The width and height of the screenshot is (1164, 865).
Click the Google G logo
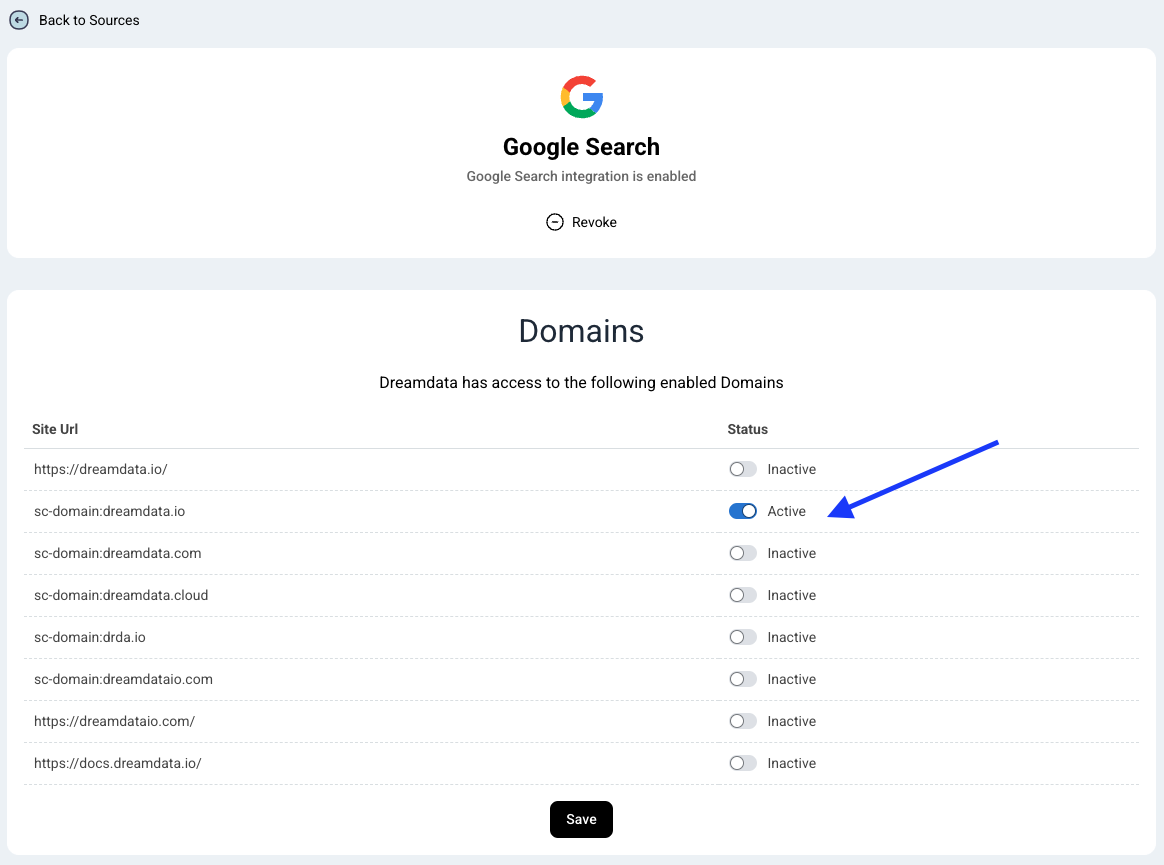[581, 97]
